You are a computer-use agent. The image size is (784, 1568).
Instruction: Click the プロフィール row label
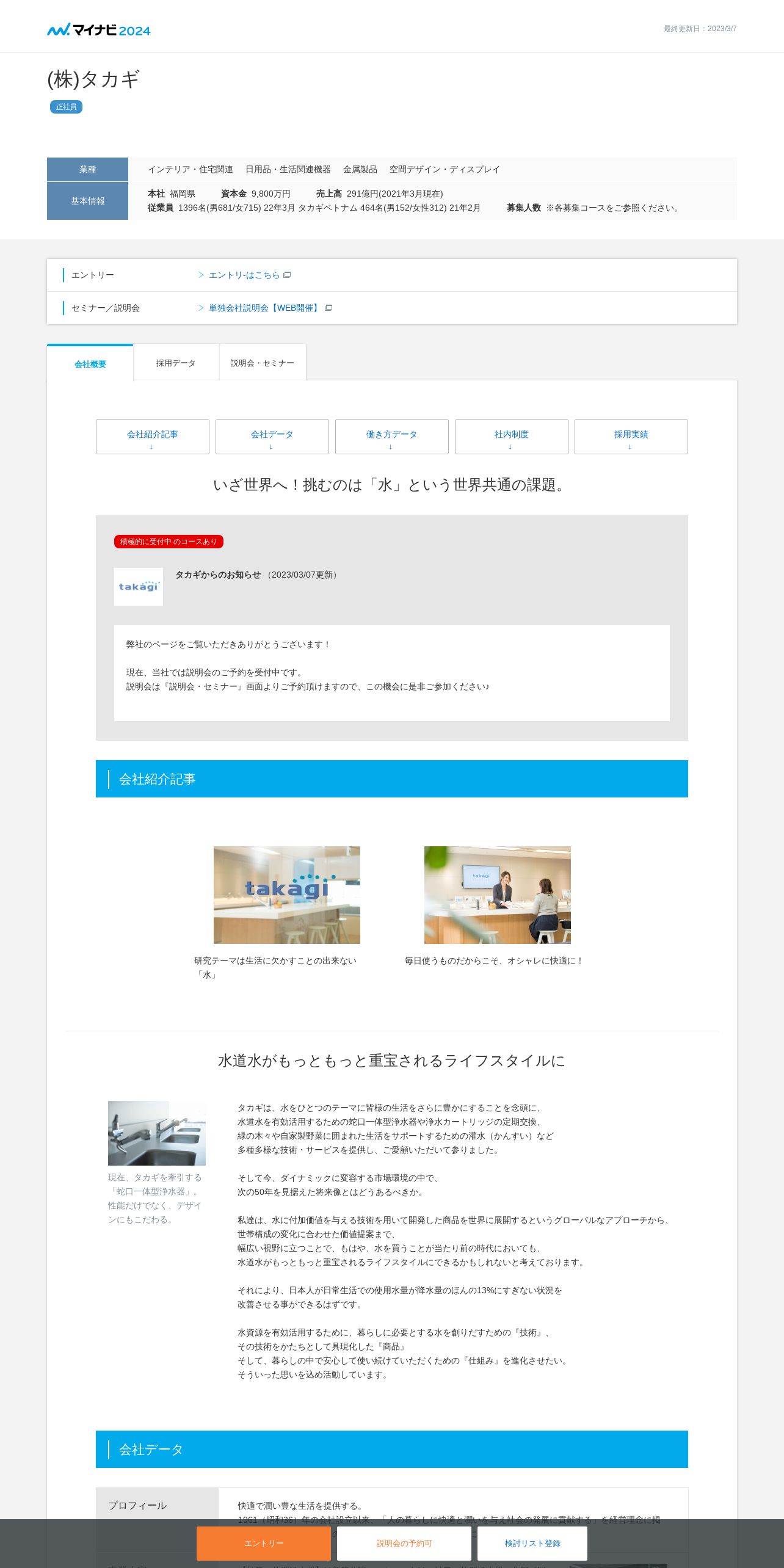(x=137, y=1506)
